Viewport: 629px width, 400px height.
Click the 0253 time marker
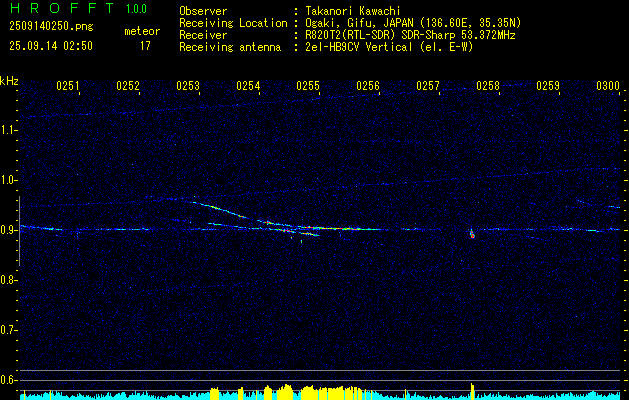coord(188,86)
